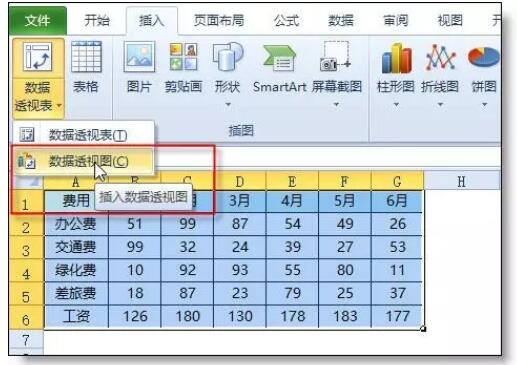Insert 饼图 pie chart icon
The height and width of the screenshot is (365, 517).
(x=484, y=57)
